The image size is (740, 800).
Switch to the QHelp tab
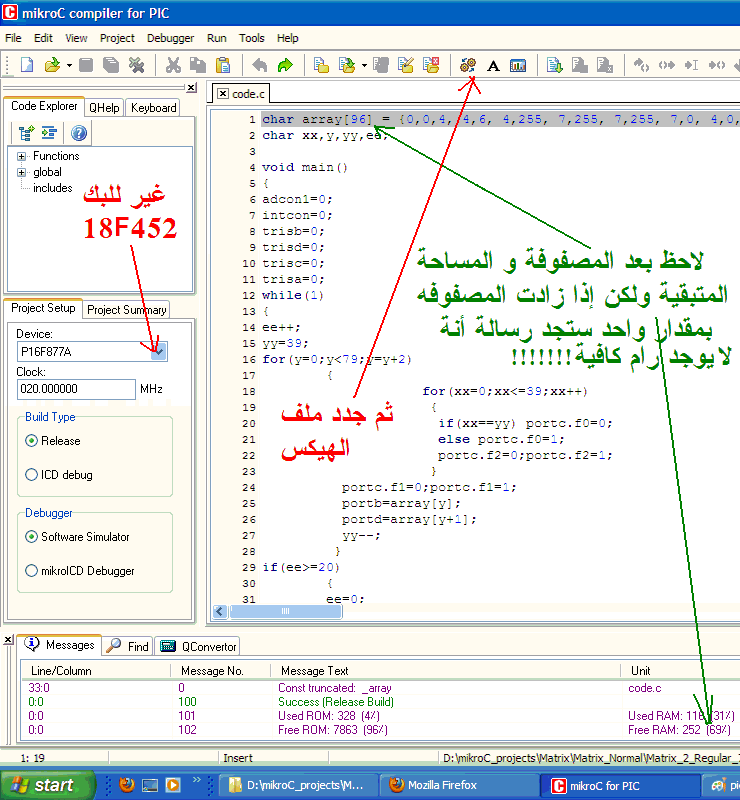[x=104, y=108]
